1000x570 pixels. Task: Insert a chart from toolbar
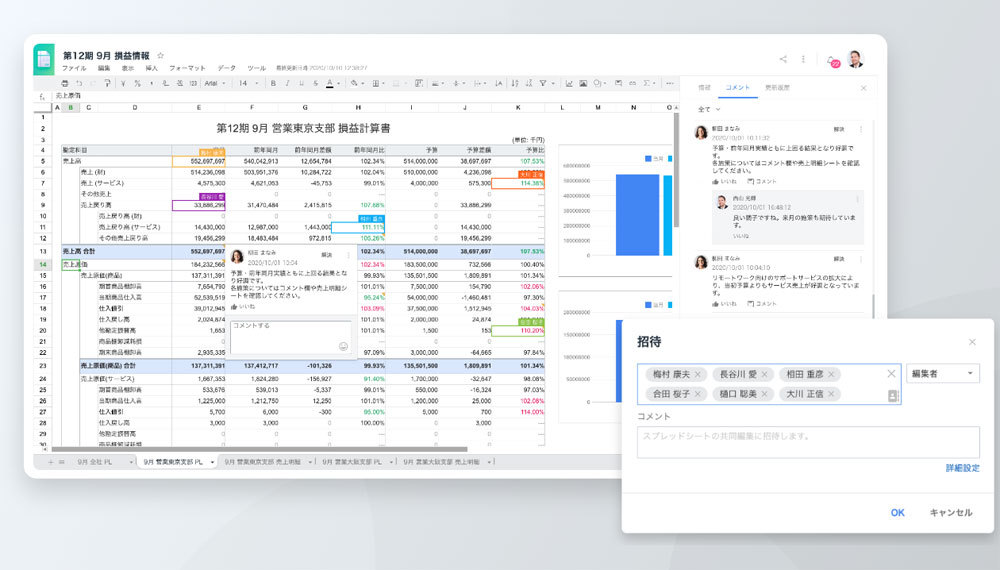coord(569,84)
